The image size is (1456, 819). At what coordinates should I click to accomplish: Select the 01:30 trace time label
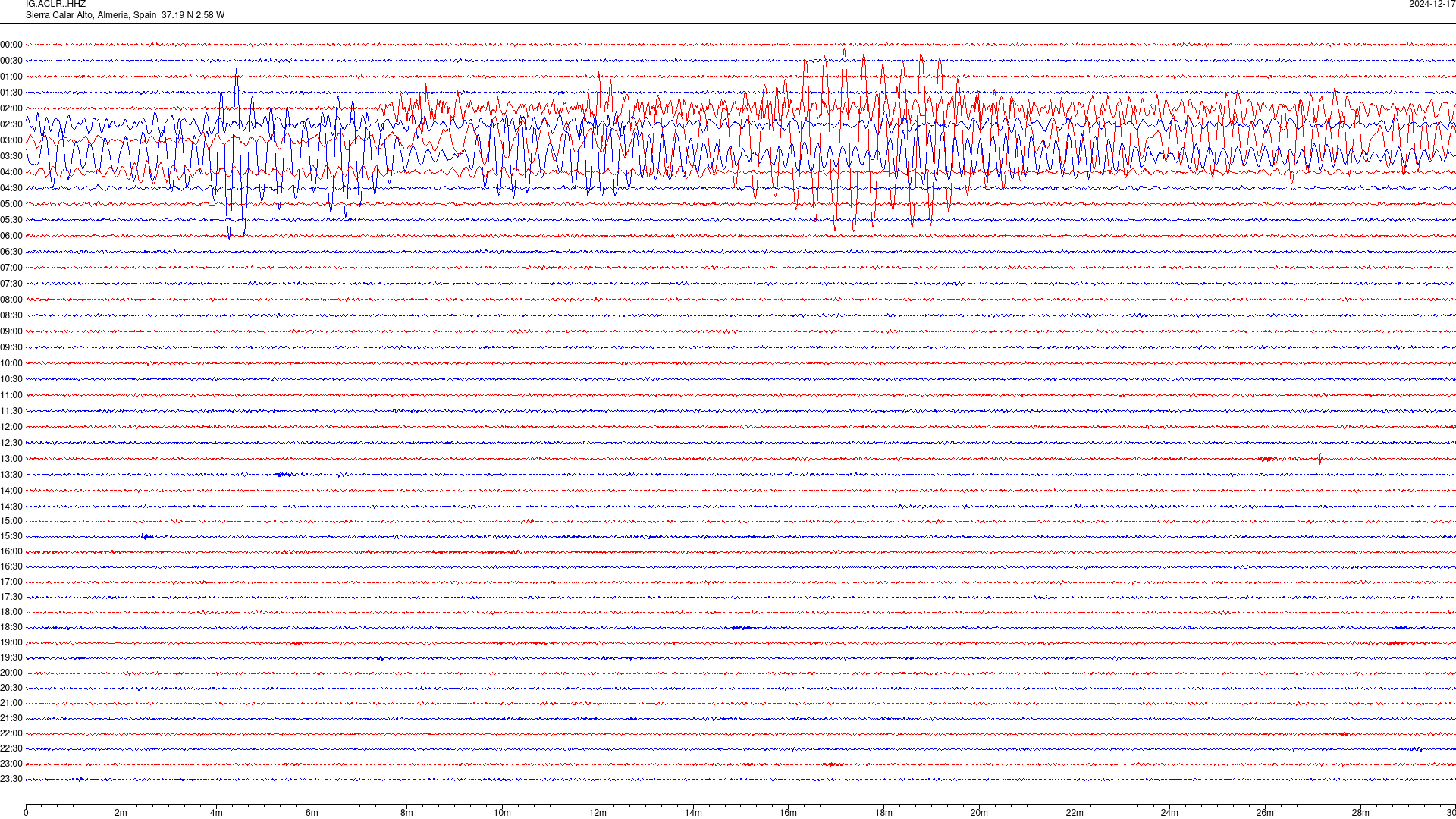pyautogui.click(x=11, y=93)
